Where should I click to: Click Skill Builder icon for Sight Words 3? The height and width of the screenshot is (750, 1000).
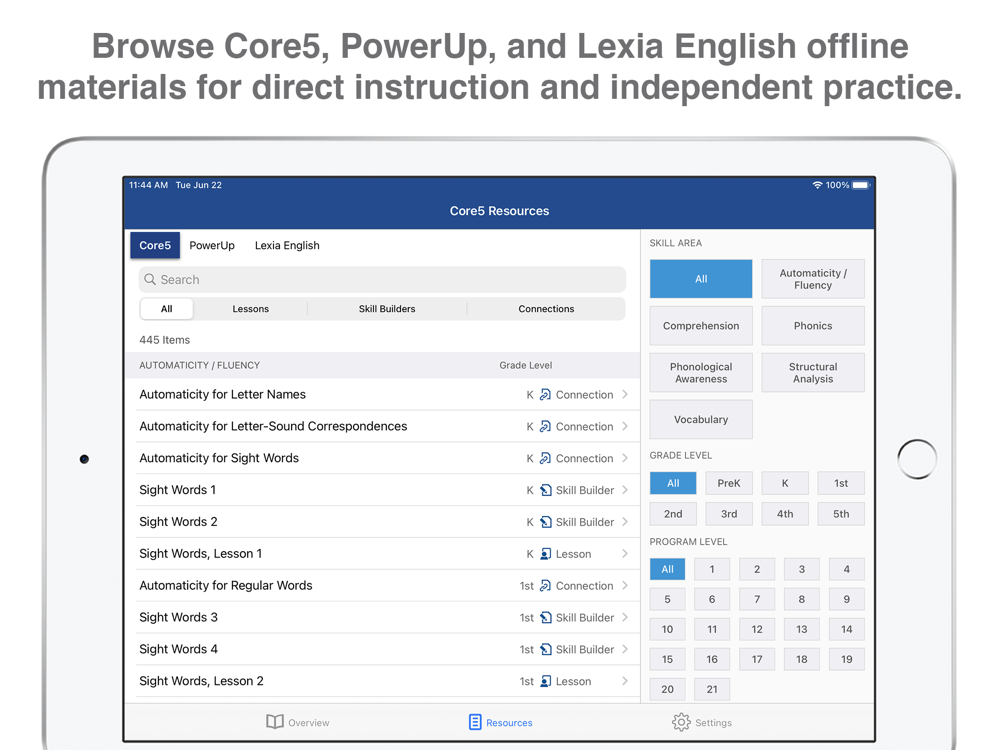(545, 618)
